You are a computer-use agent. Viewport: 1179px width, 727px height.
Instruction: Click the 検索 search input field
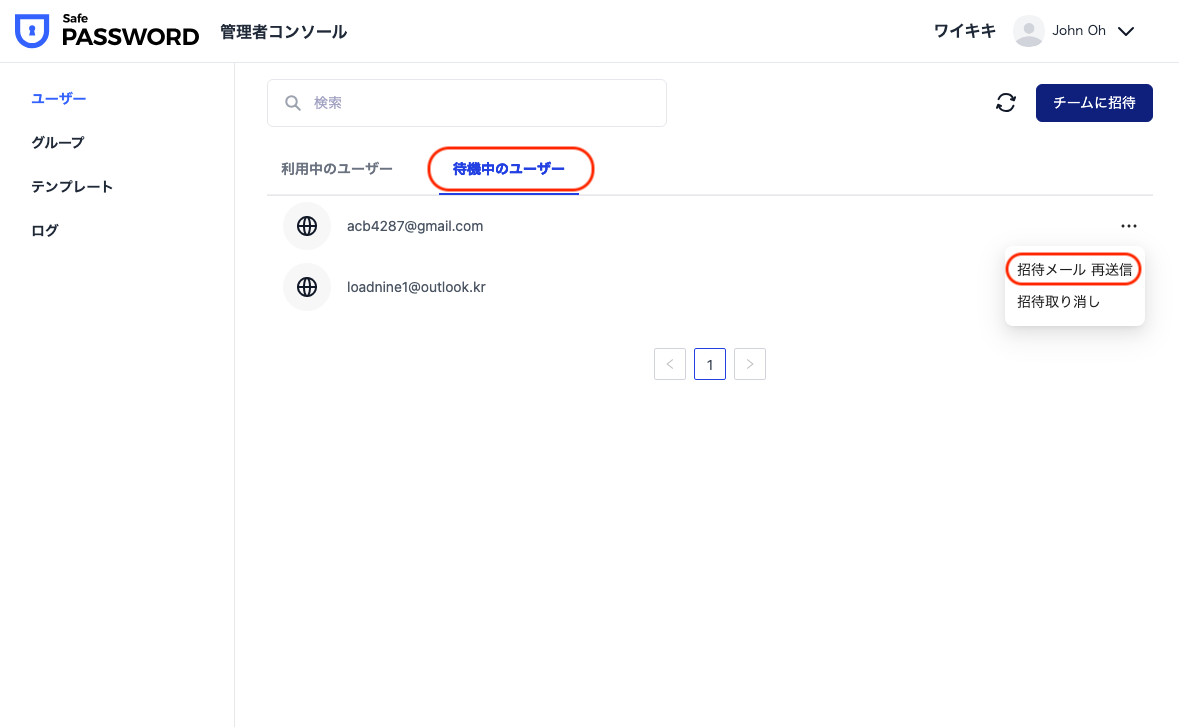coord(480,103)
